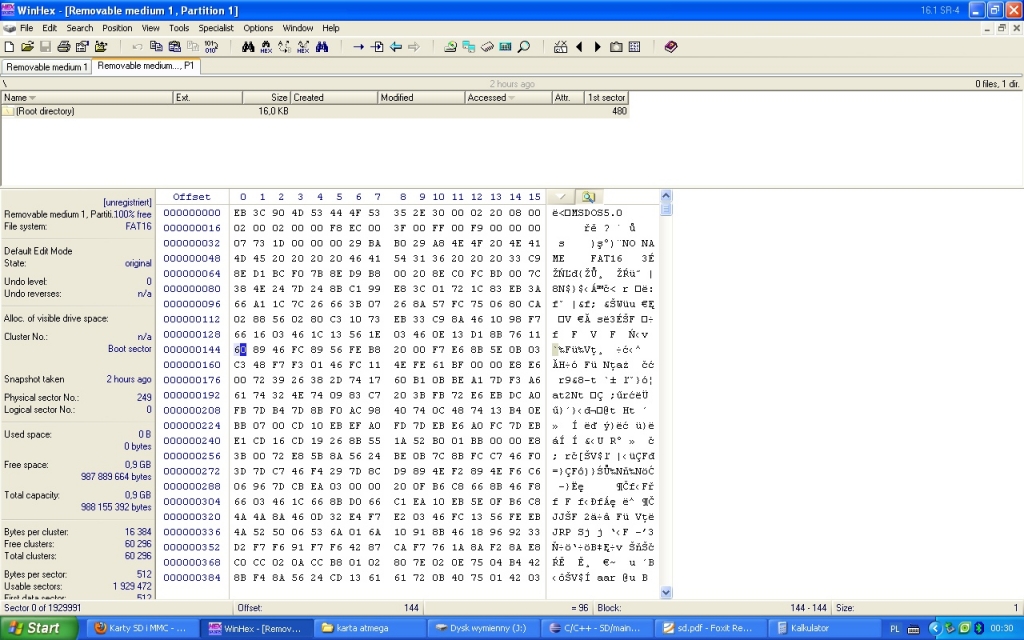Click the Replace Hex Values icon

click(303, 46)
